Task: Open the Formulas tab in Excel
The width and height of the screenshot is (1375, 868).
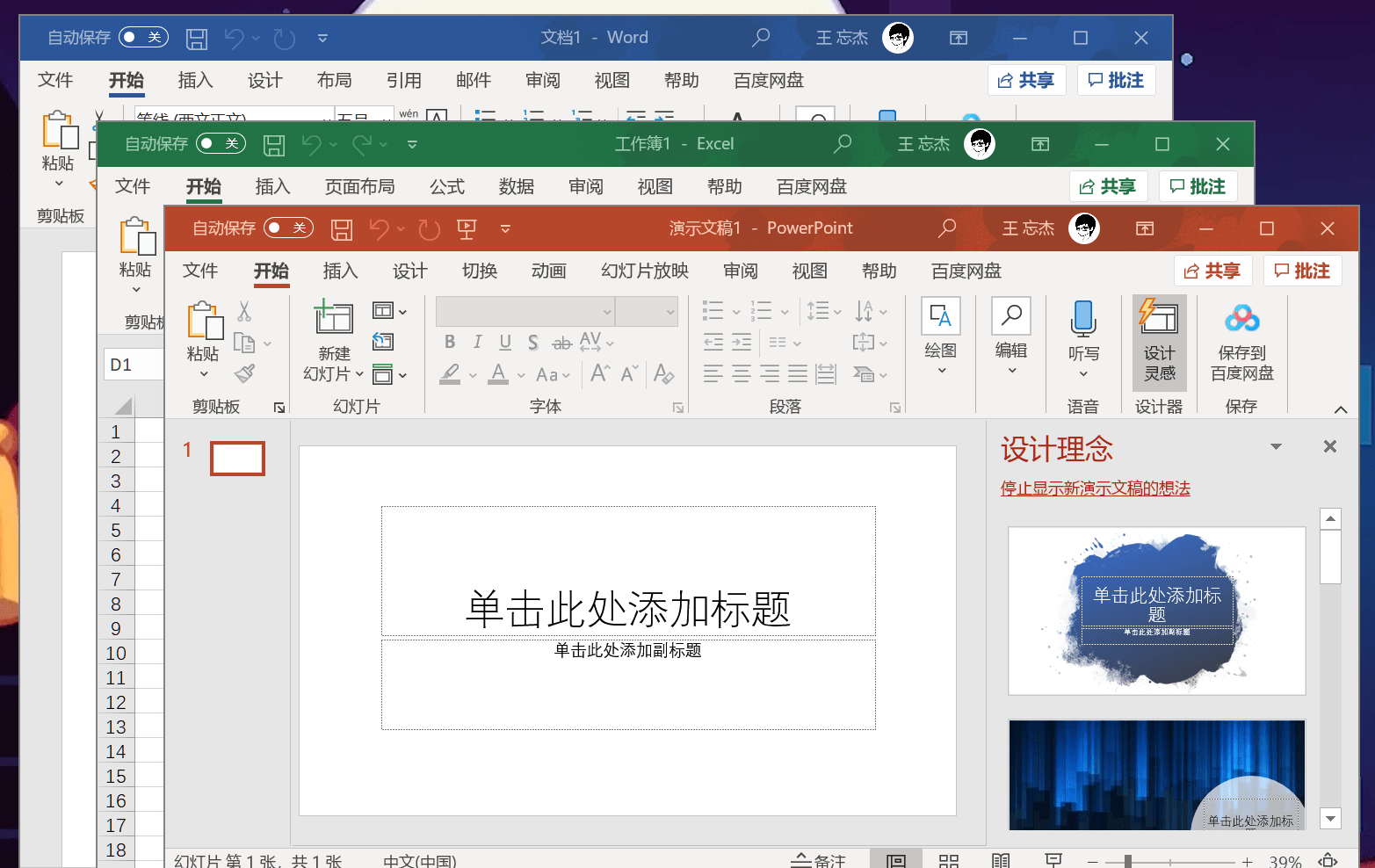Action: (447, 186)
